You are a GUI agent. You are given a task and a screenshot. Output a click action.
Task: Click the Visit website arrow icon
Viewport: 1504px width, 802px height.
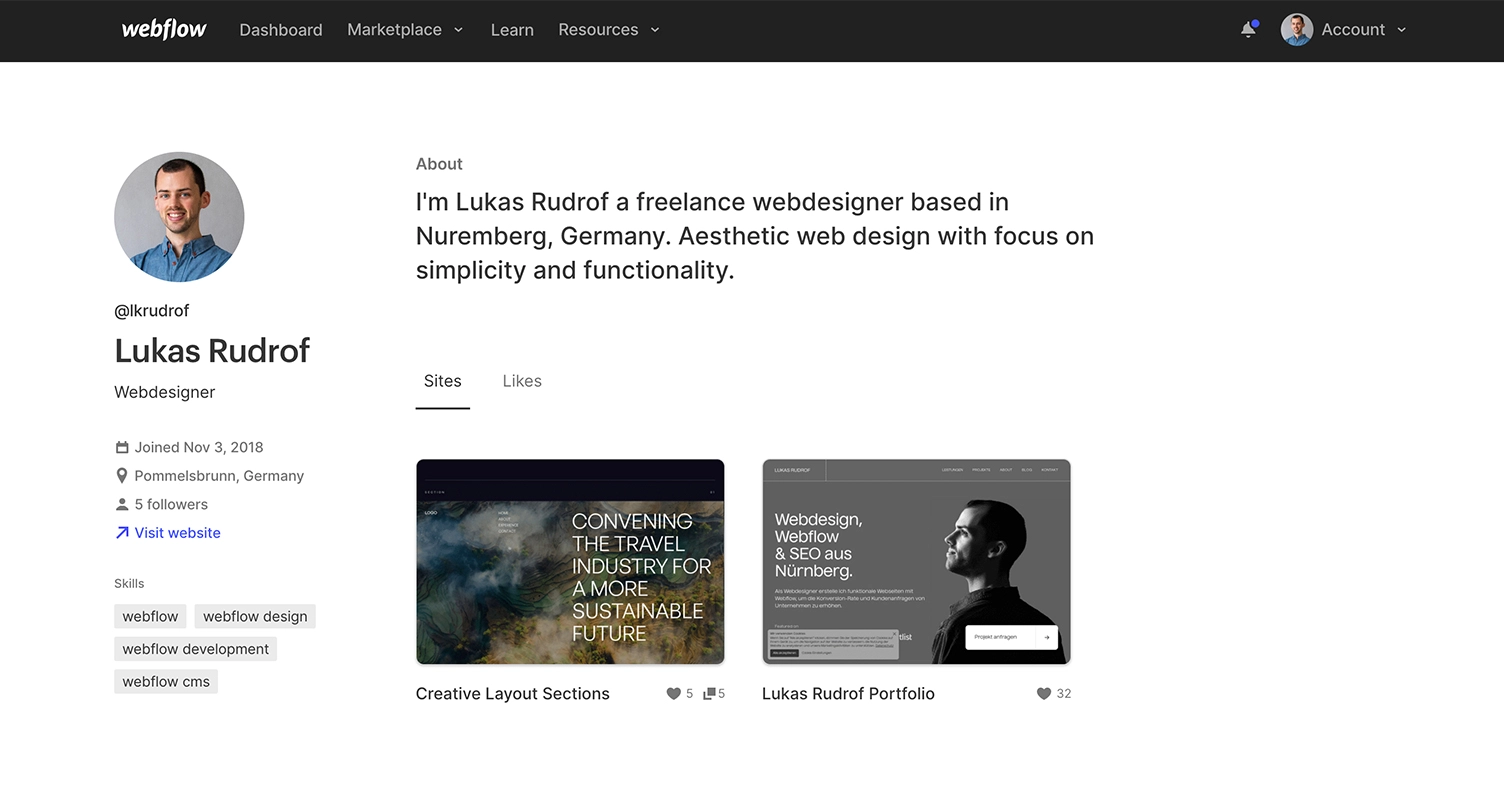point(122,533)
